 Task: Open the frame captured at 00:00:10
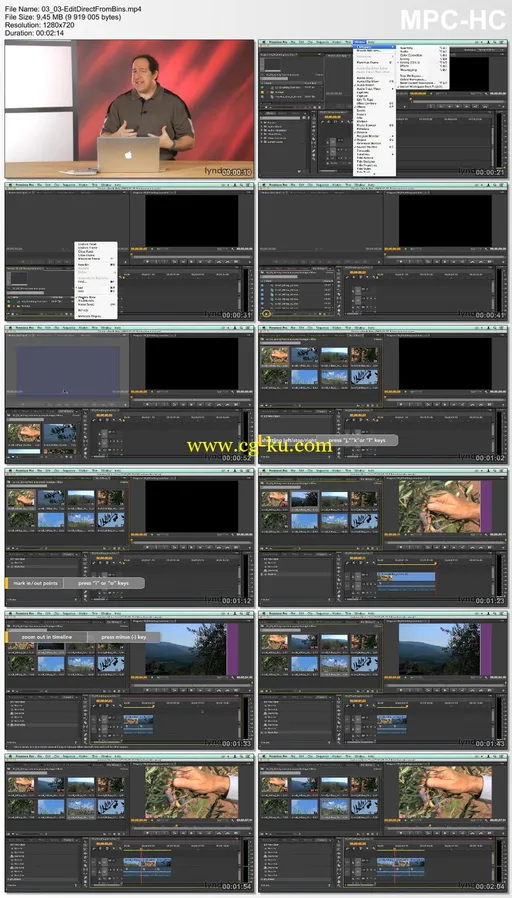pos(129,109)
